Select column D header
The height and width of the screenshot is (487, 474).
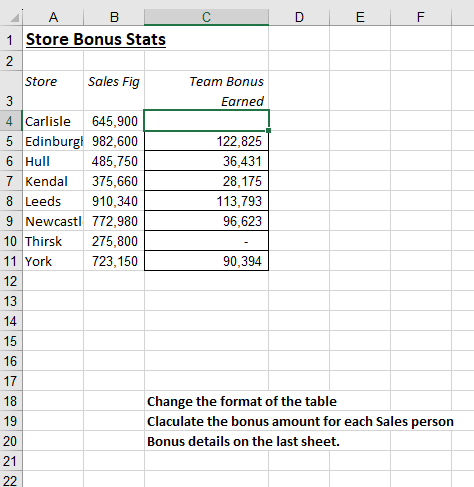pyautogui.click(x=299, y=17)
